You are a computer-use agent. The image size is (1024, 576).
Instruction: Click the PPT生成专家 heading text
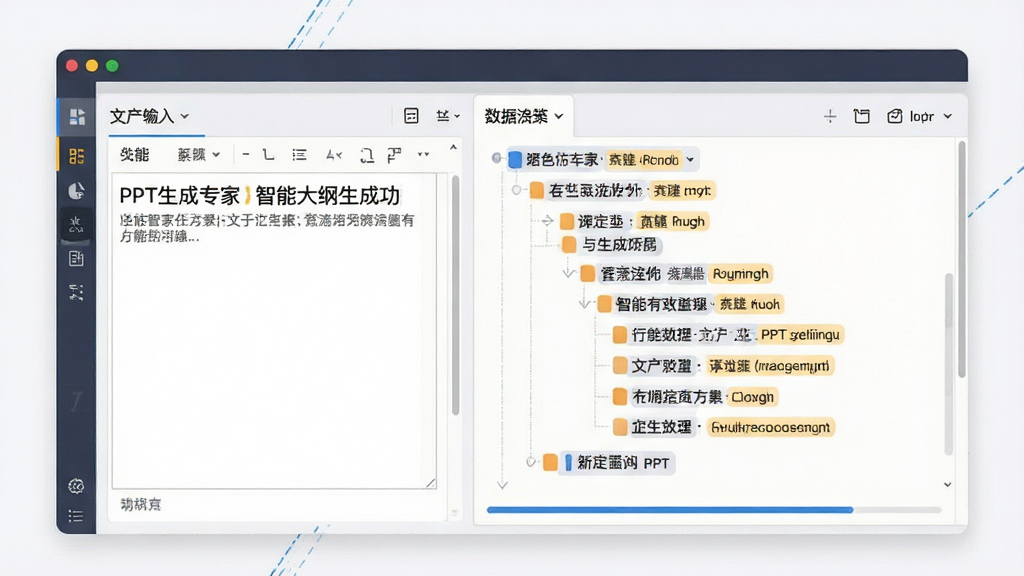pos(259,195)
